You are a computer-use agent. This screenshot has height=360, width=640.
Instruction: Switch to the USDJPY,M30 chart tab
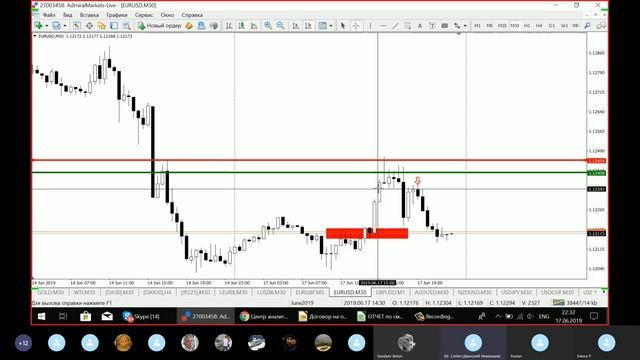coord(516,292)
